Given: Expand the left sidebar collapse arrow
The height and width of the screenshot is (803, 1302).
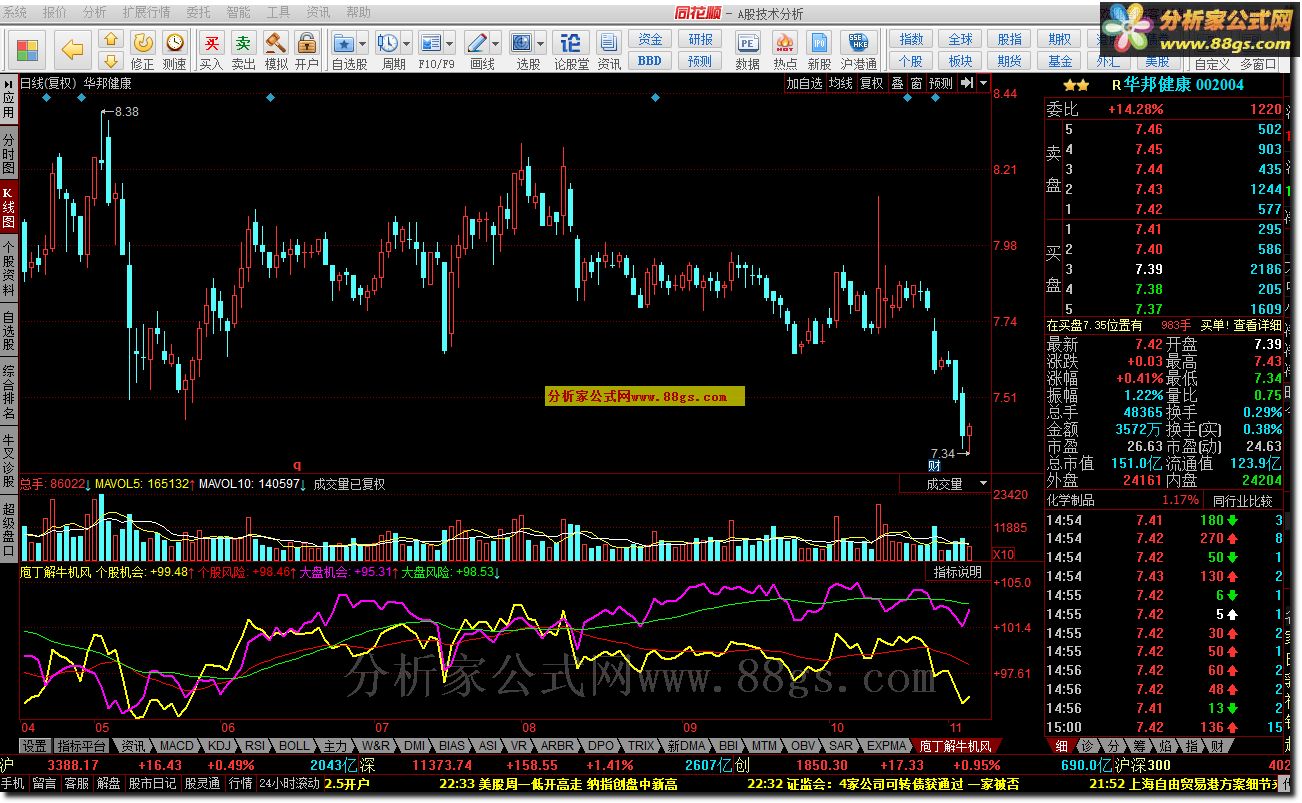Looking at the screenshot, I should 8,83.
